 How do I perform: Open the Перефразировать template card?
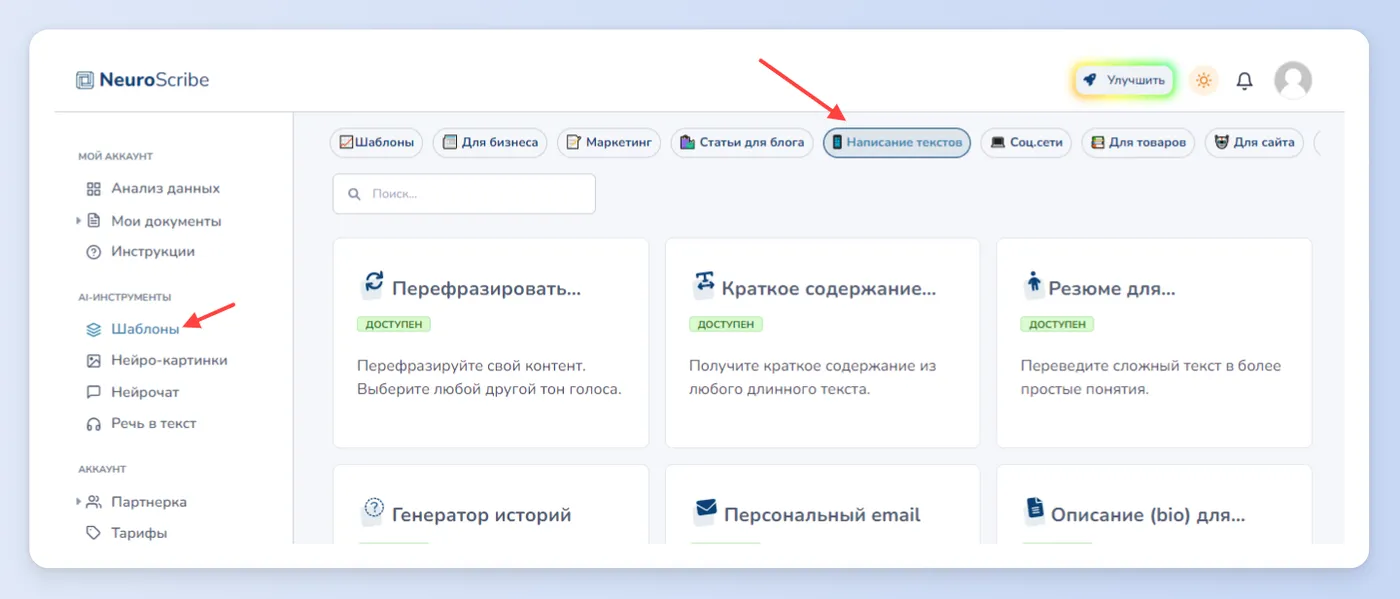490,343
